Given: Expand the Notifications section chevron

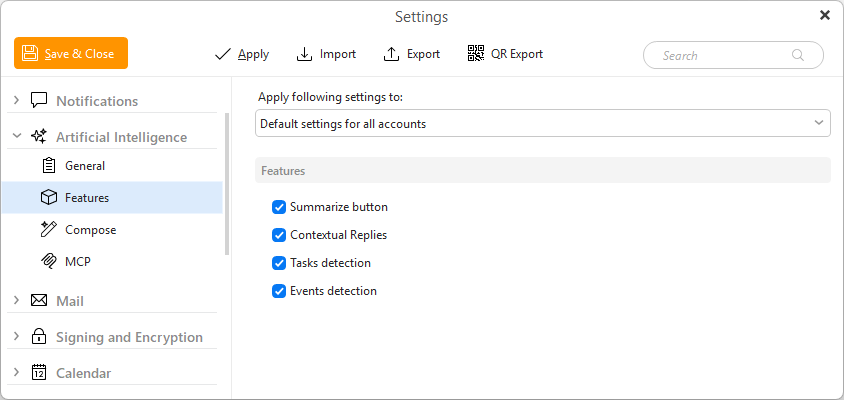Looking at the screenshot, I should (16, 100).
